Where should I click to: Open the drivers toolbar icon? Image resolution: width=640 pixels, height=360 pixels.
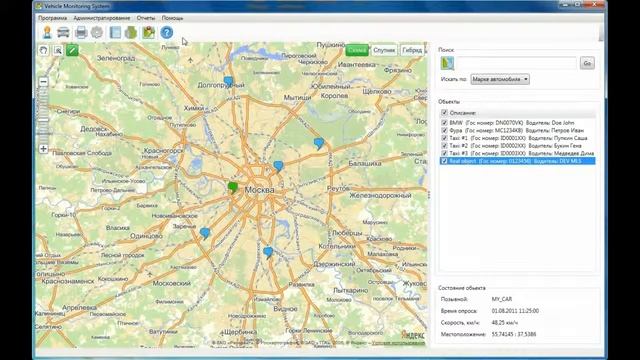(x=47, y=32)
